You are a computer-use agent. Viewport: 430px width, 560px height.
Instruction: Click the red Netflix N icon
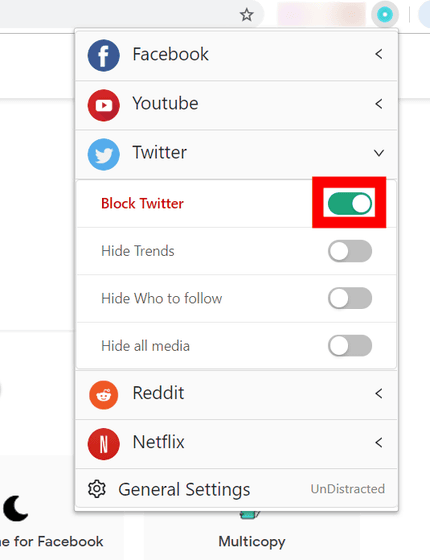tap(104, 444)
